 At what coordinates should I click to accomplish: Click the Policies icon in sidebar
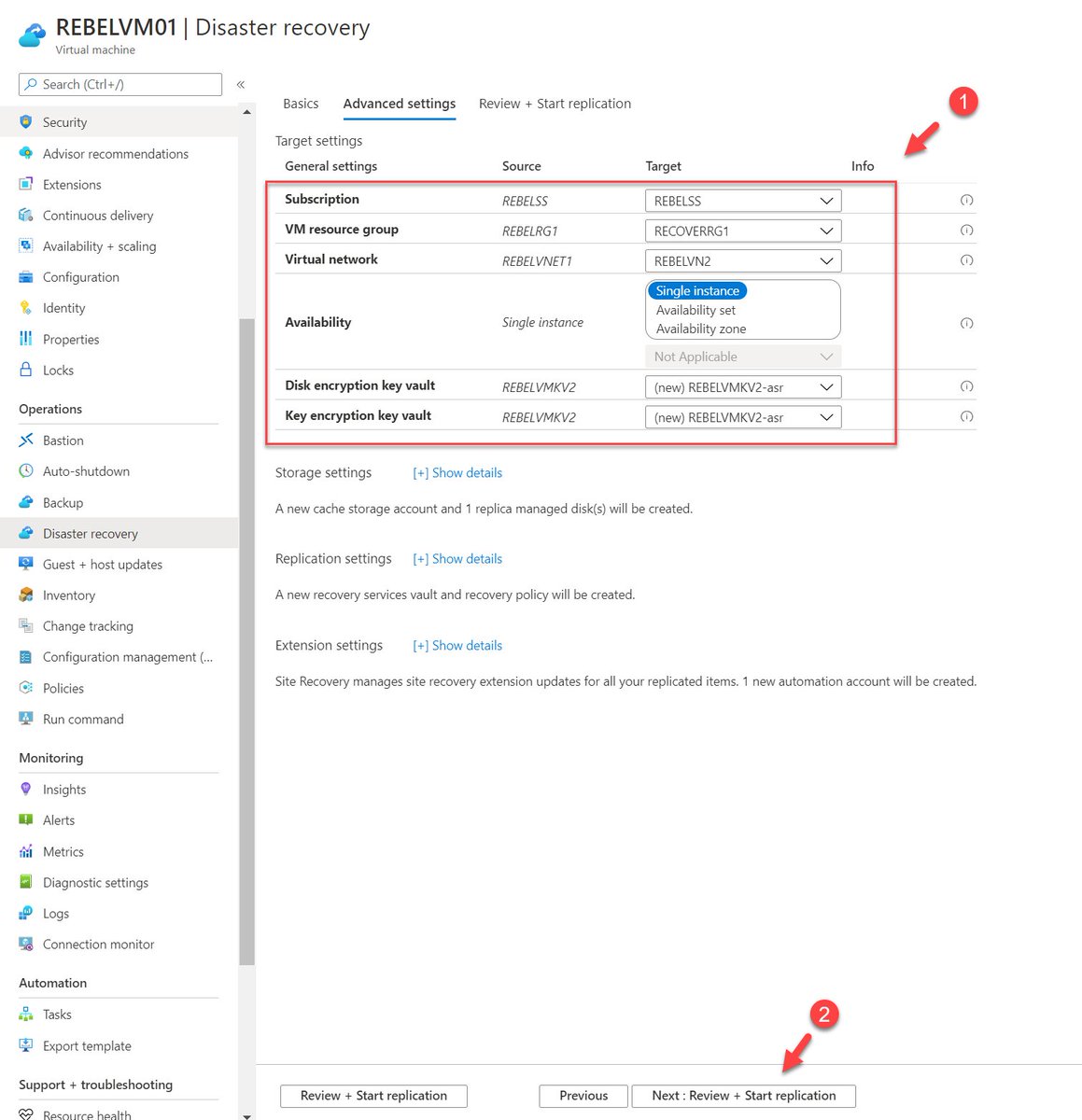point(26,688)
